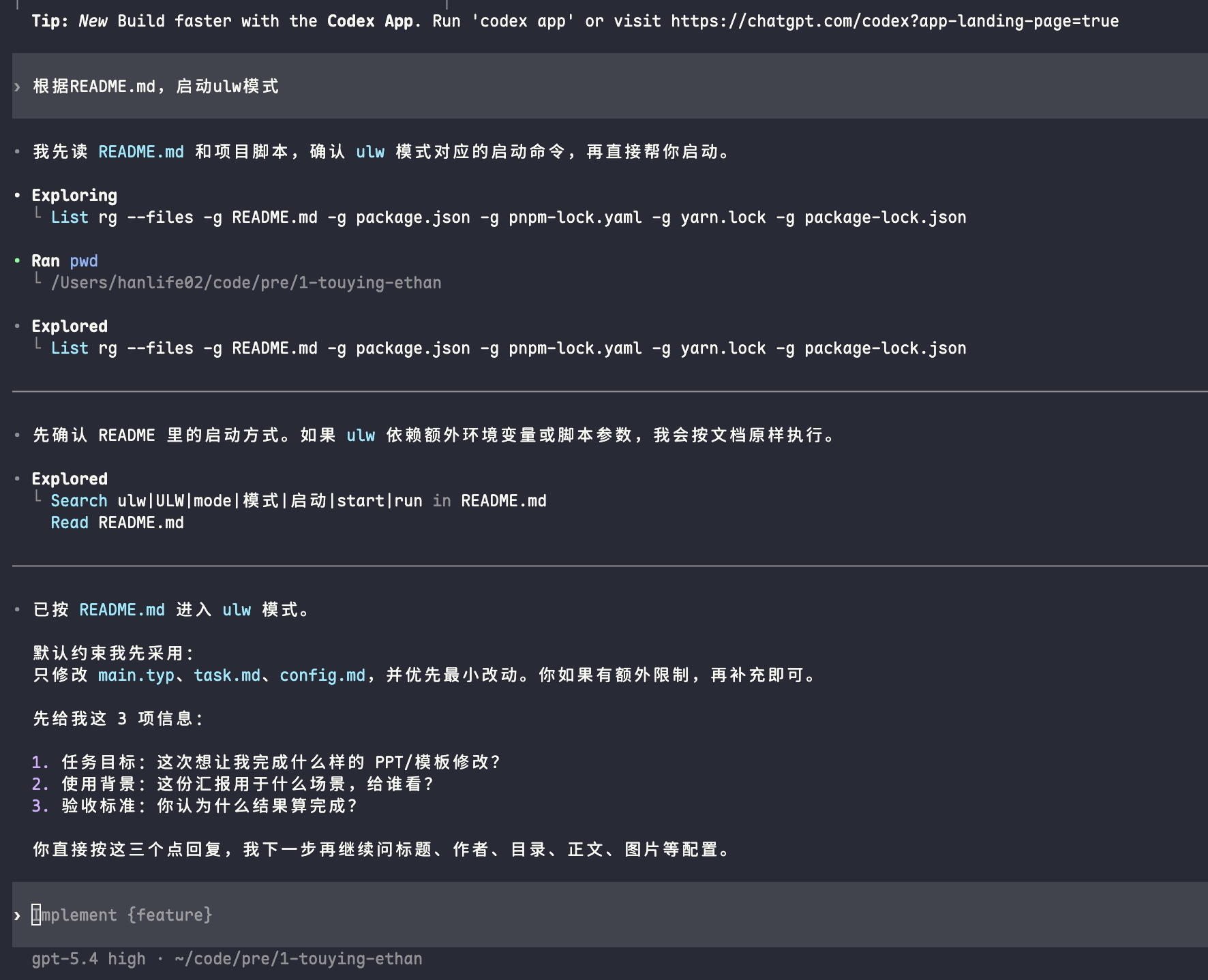Viewport: 1208px width, 980px height.
Task: Click the purple "1." marker for 任务目标
Action: click(40, 762)
